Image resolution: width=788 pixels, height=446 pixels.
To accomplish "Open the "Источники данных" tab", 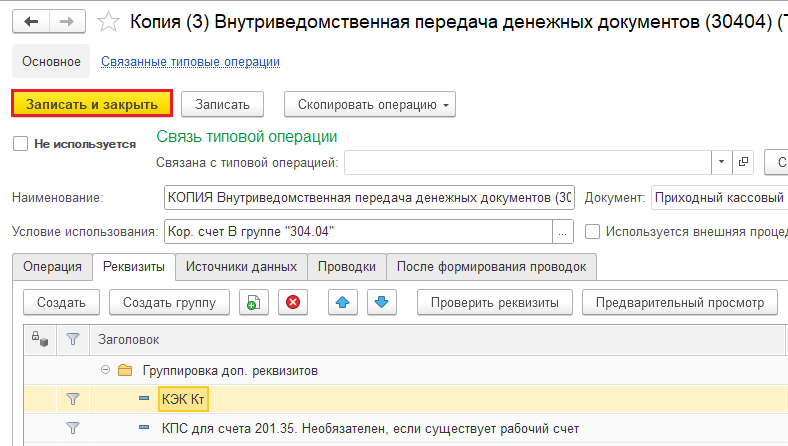I will point(241,266).
